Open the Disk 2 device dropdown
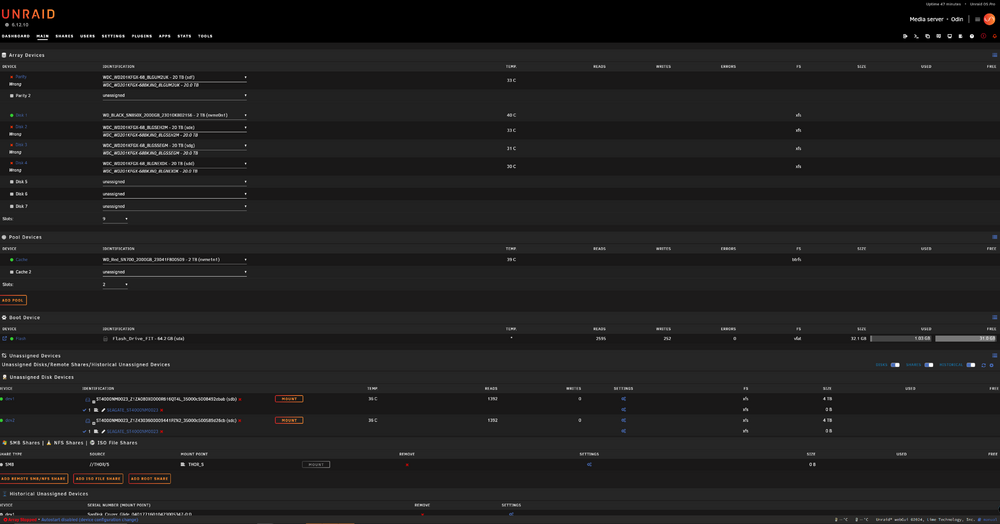1000x524 pixels. click(x=175, y=127)
